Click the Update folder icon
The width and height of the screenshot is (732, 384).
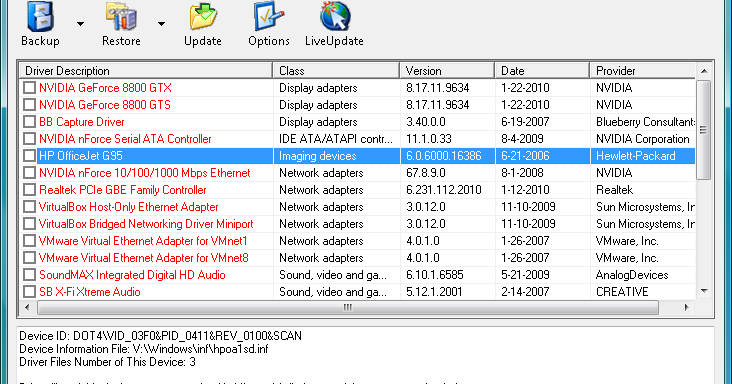[x=203, y=17]
